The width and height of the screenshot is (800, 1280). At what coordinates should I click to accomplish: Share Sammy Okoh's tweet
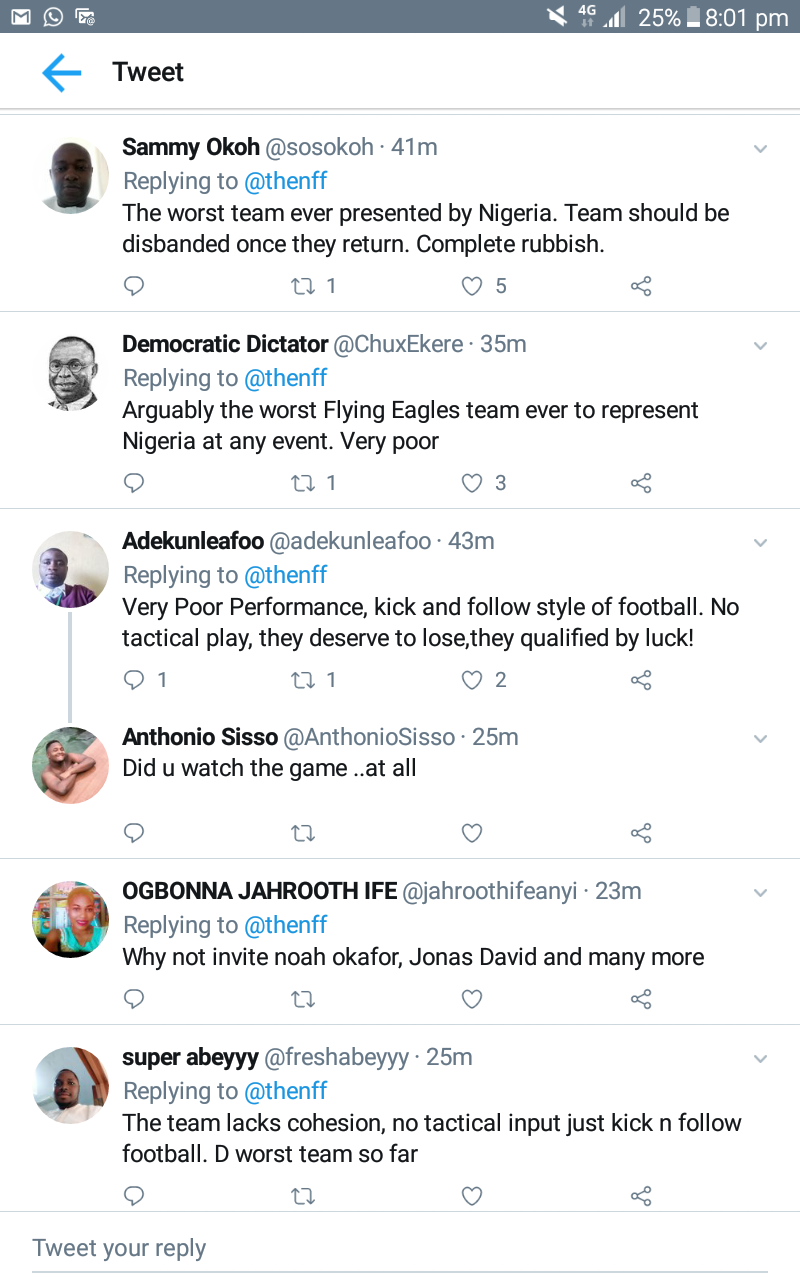pyautogui.click(x=641, y=287)
